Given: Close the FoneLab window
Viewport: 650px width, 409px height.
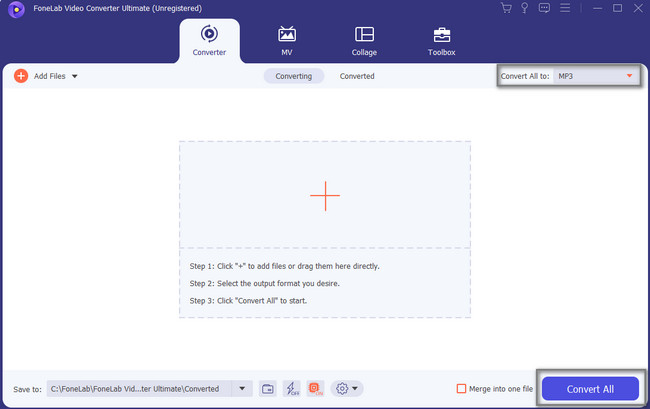Looking at the screenshot, I should pyautogui.click(x=638, y=8).
